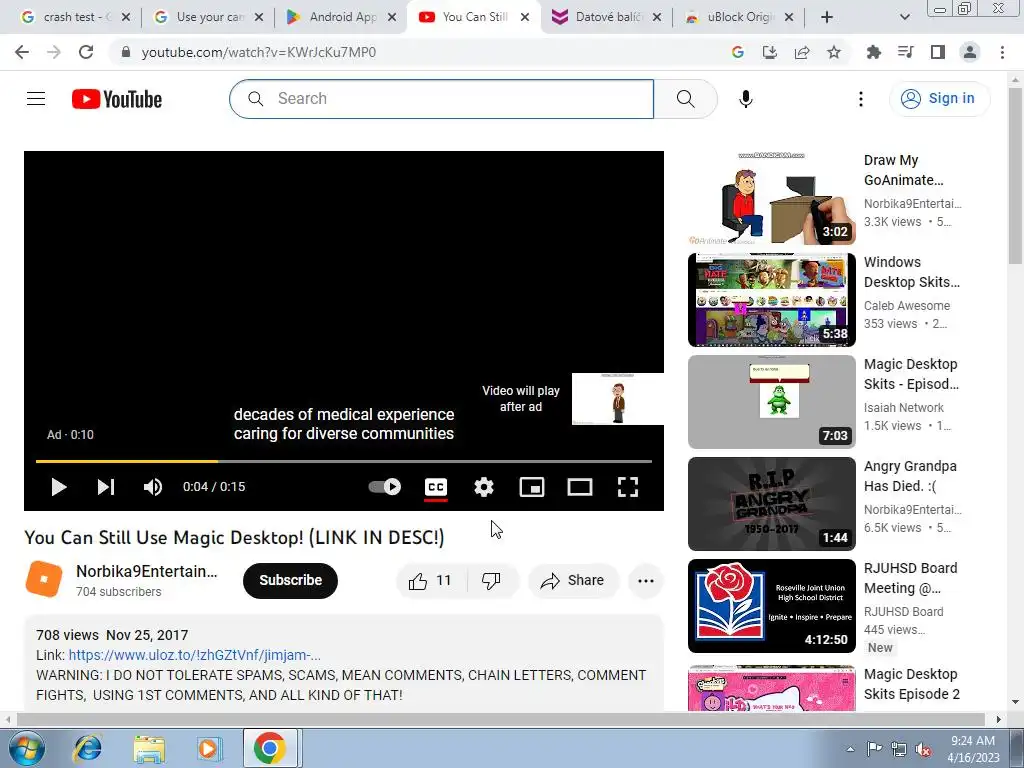Image resolution: width=1024 pixels, height=768 pixels.
Task: Play the video with the play button
Action: coord(59,487)
